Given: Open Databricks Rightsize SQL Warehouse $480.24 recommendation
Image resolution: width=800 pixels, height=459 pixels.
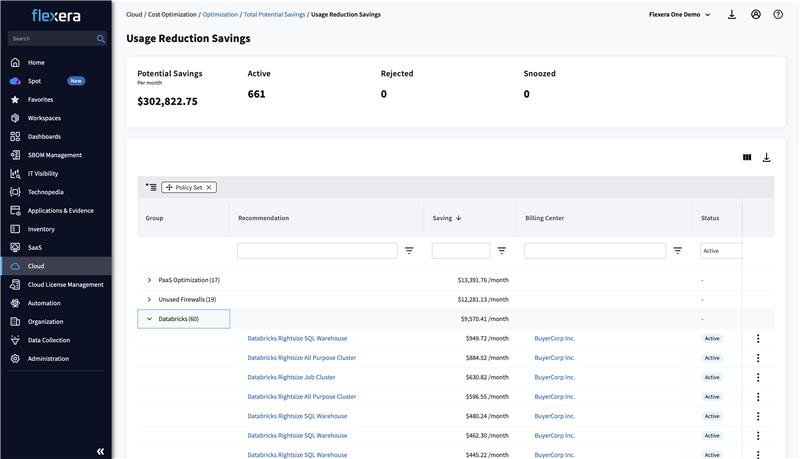Looking at the screenshot, I should 297,416.
